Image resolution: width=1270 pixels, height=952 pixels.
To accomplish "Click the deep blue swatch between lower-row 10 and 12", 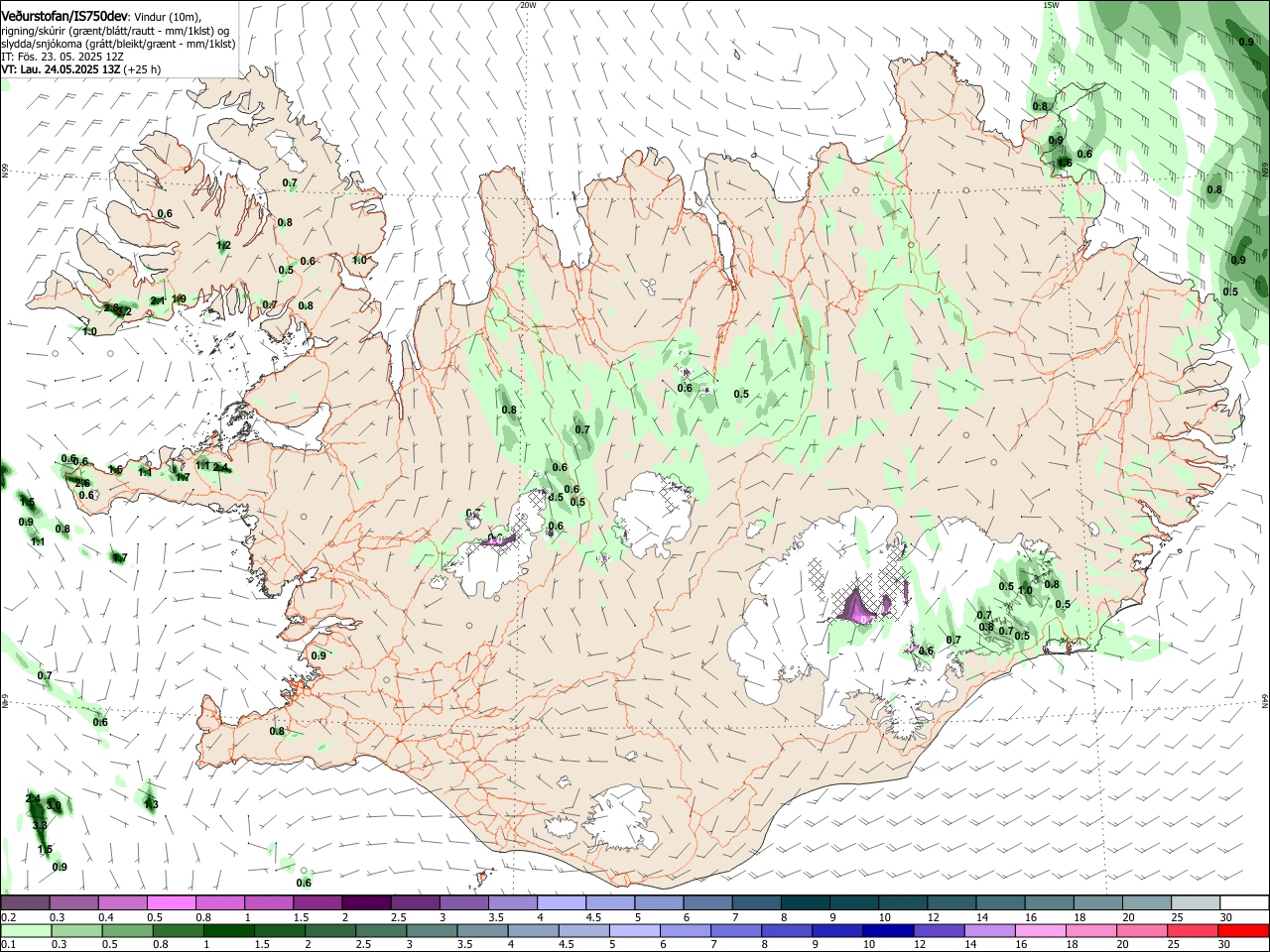I will [x=888, y=930].
